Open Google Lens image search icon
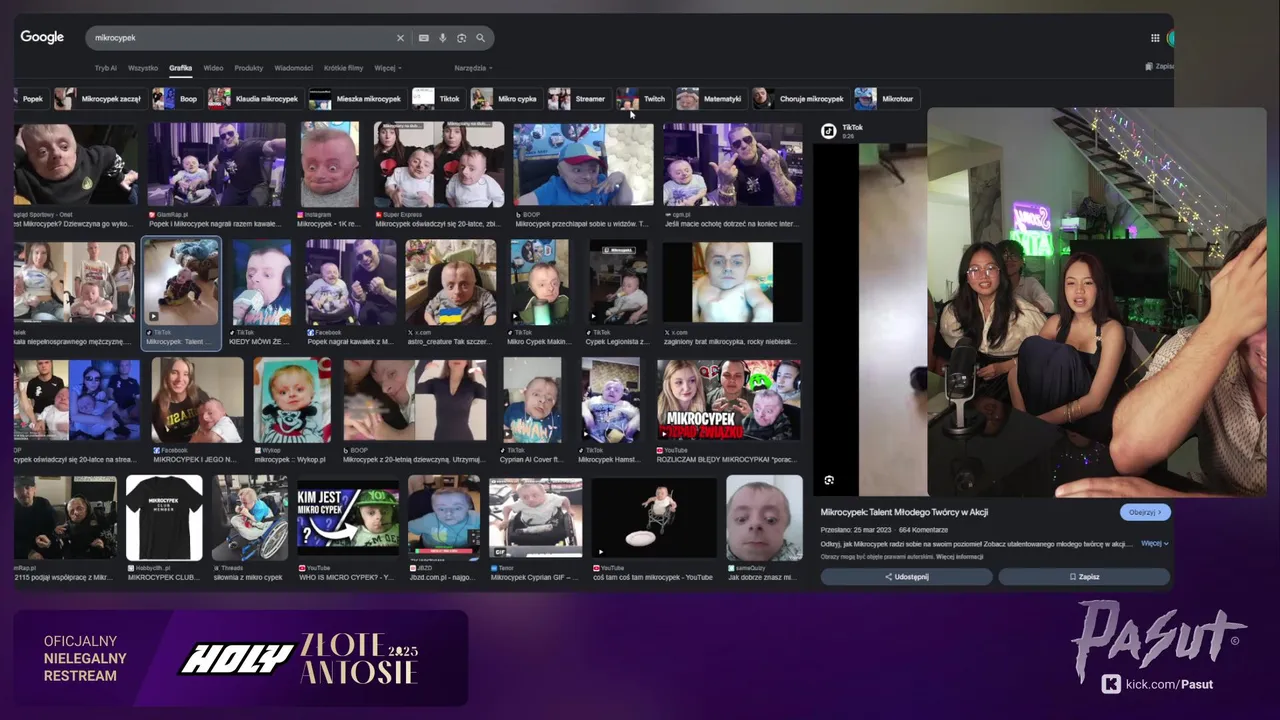 (x=461, y=38)
